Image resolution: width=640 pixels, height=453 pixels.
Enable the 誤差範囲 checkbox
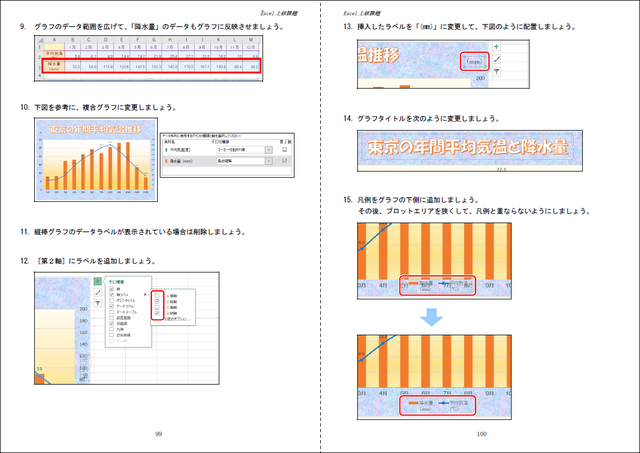click(x=112, y=318)
